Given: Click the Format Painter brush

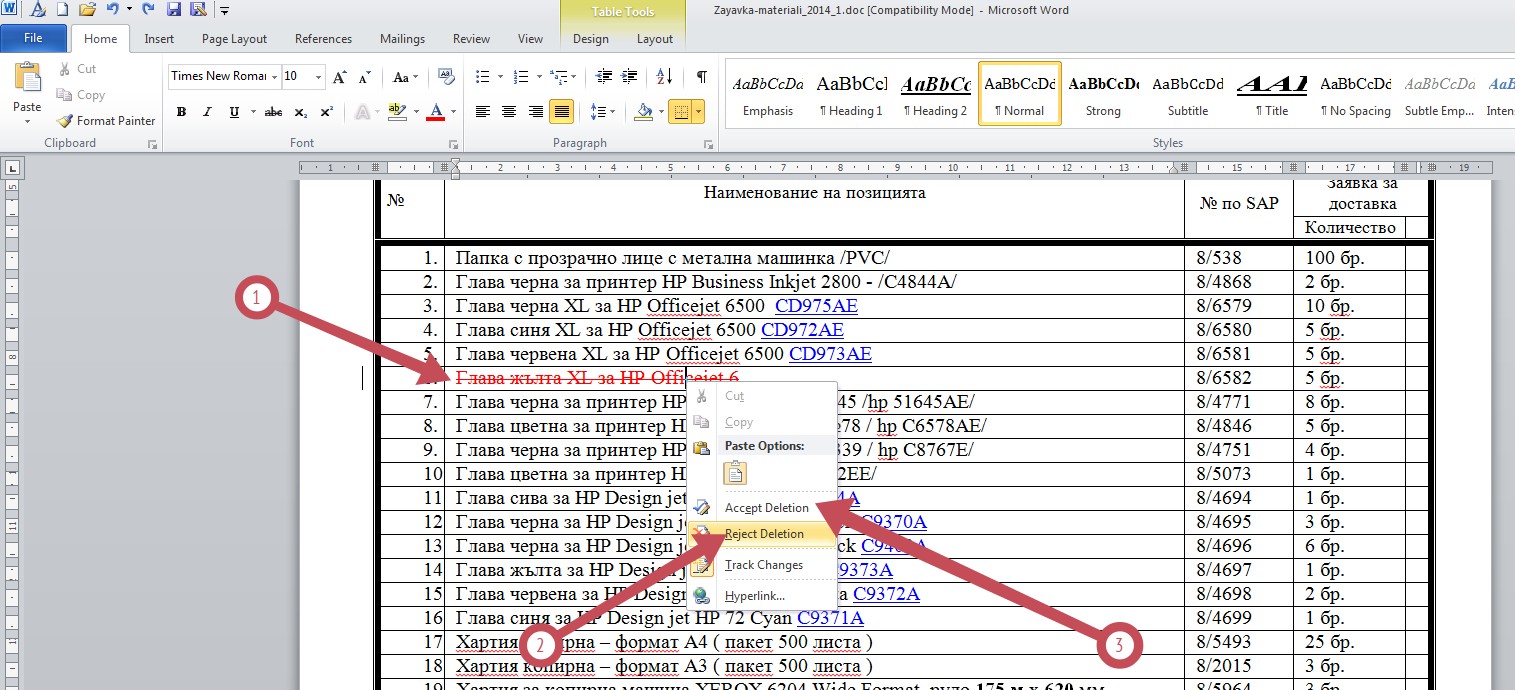Looking at the screenshot, I should (106, 121).
